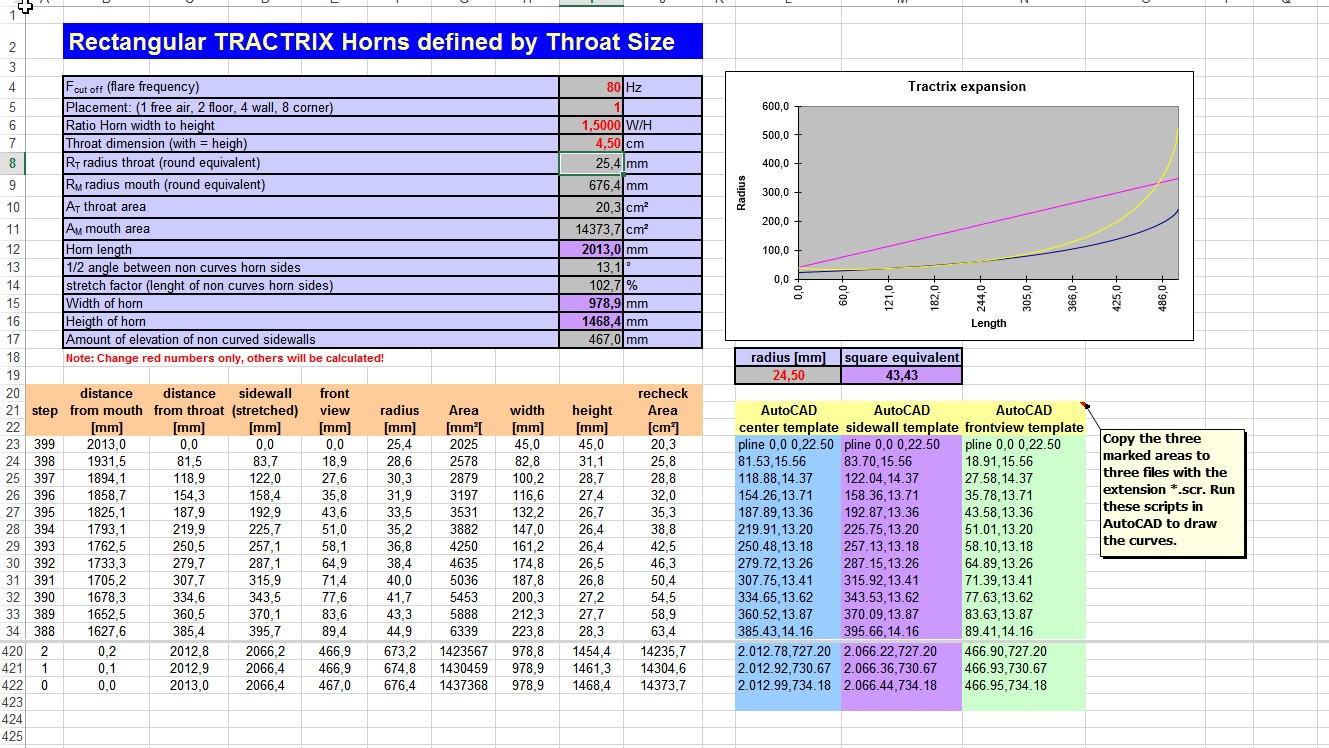Image resolution: width=1329 pixels, height=748 pixels.
Task: Select the Hz unit cell
Action: pos(664,87)
